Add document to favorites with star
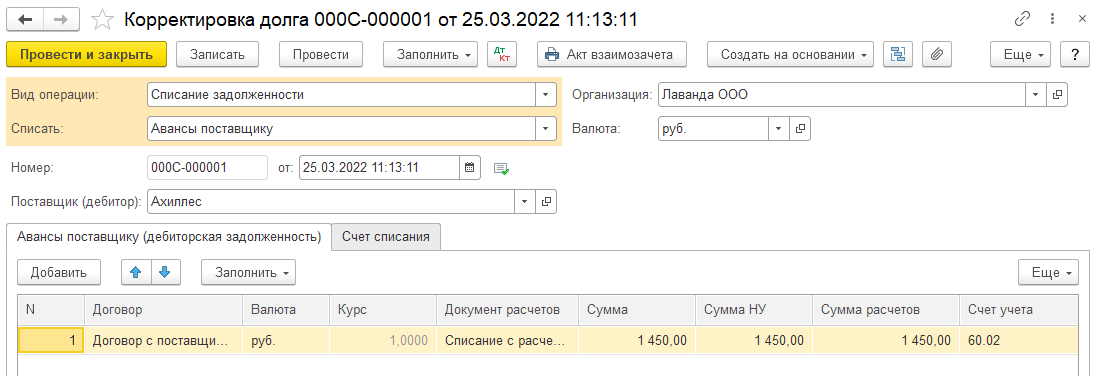Image resolution: width=1095 pixels, height=376 pixels. pos(103,20)
